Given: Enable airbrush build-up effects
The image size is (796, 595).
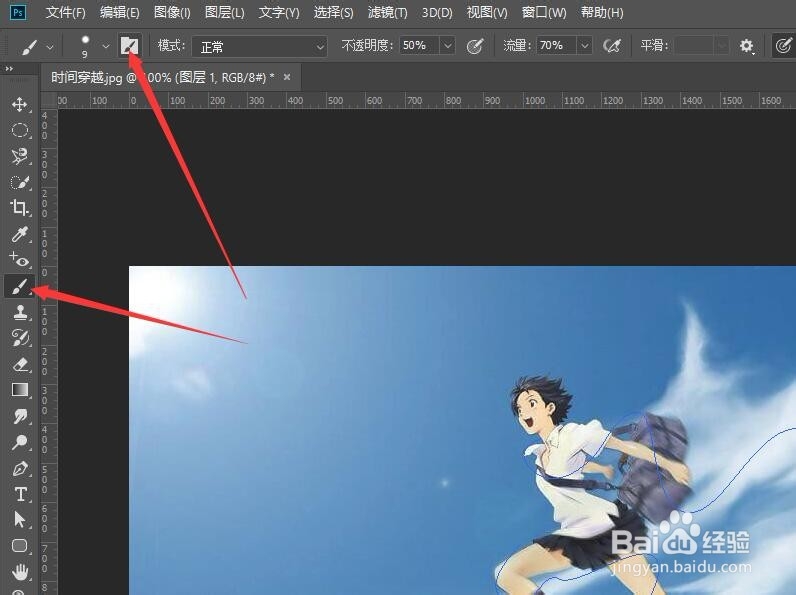Looking at the screenshot, I should (x=612, y=46).
